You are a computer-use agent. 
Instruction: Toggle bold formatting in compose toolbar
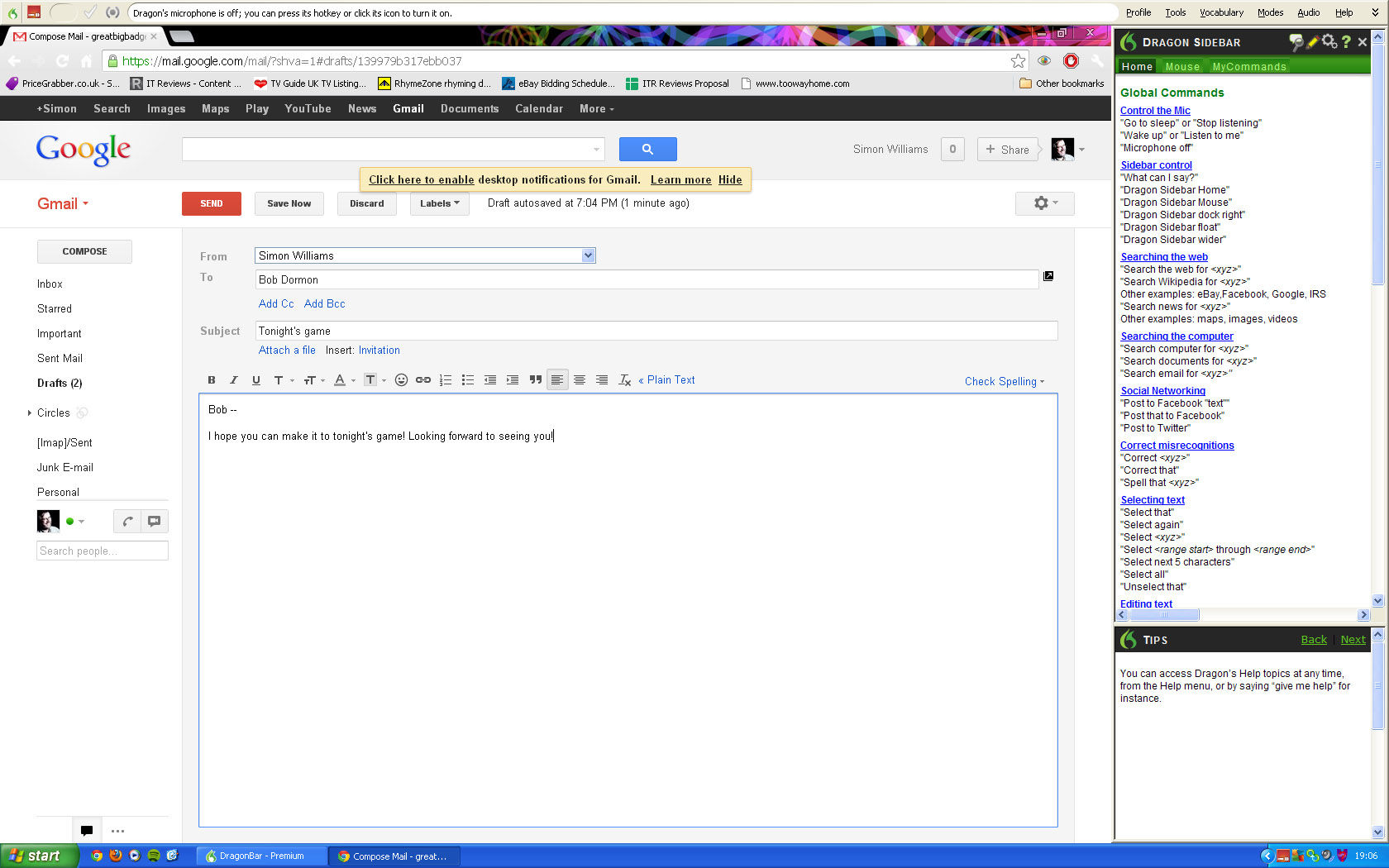(212, 380)
